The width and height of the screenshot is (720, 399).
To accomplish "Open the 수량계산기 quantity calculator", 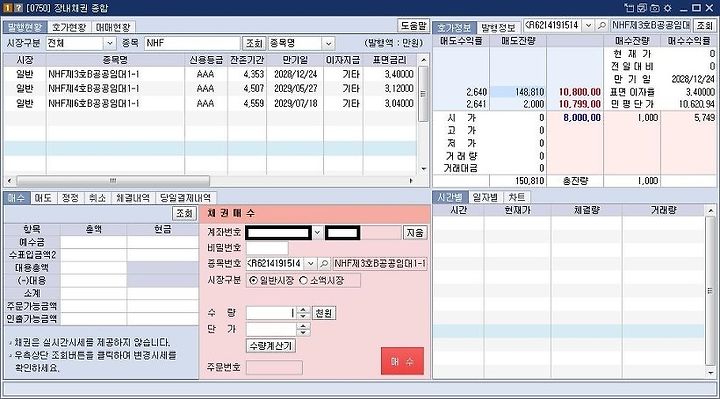I will 271,346.
